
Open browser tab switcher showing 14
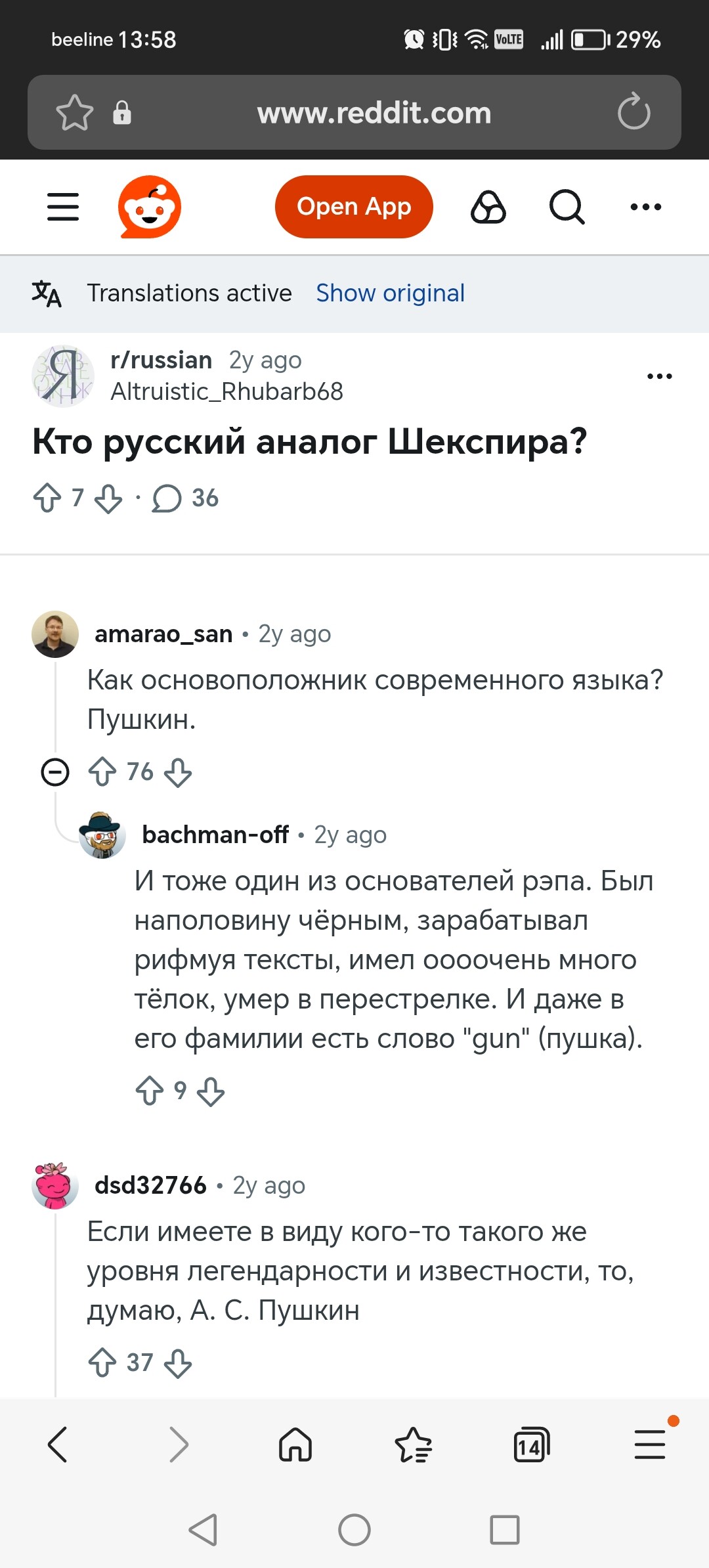coord(531,1445)
